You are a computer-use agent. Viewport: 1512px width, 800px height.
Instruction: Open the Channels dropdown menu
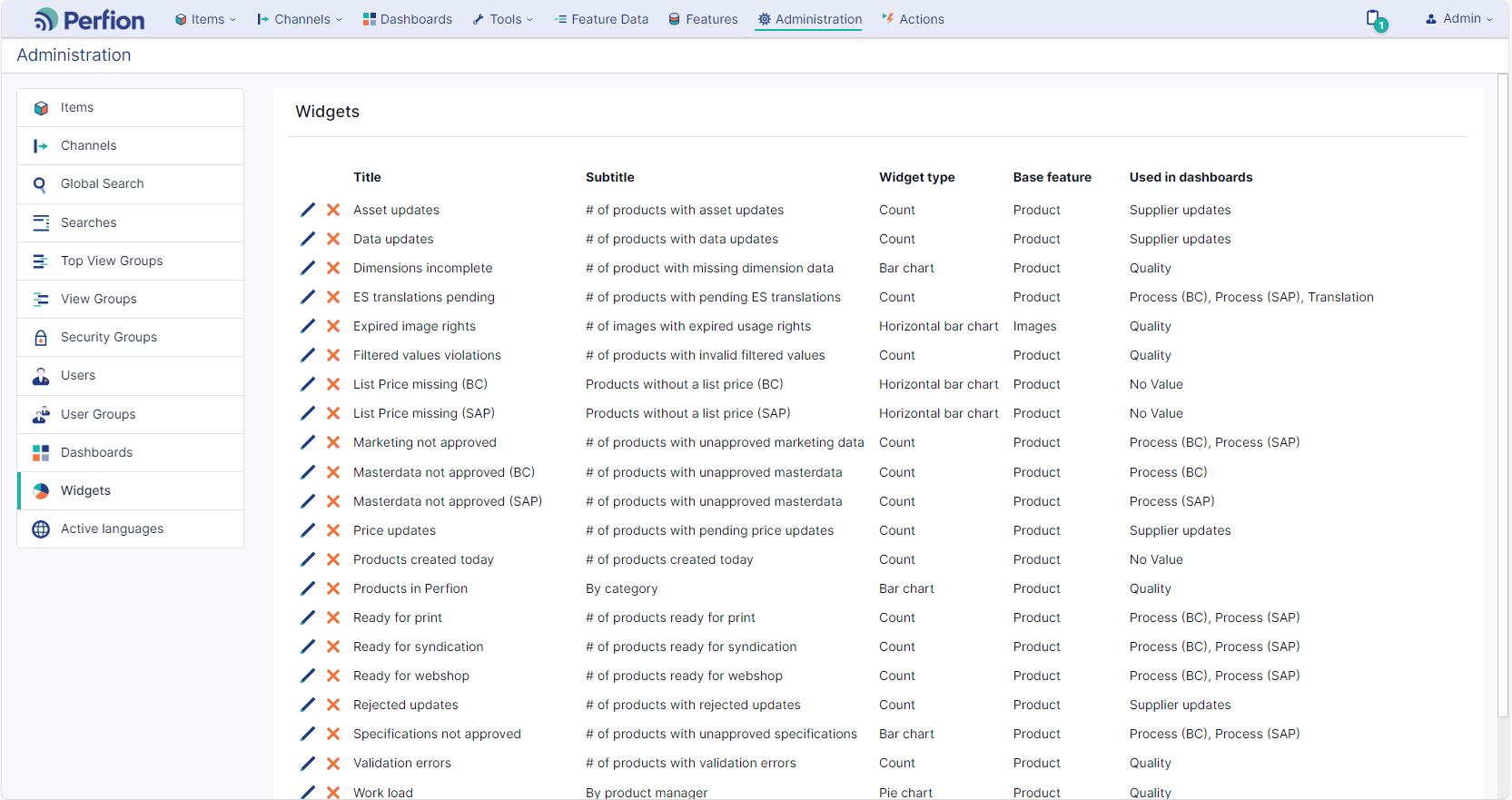(x=300, y=19)
